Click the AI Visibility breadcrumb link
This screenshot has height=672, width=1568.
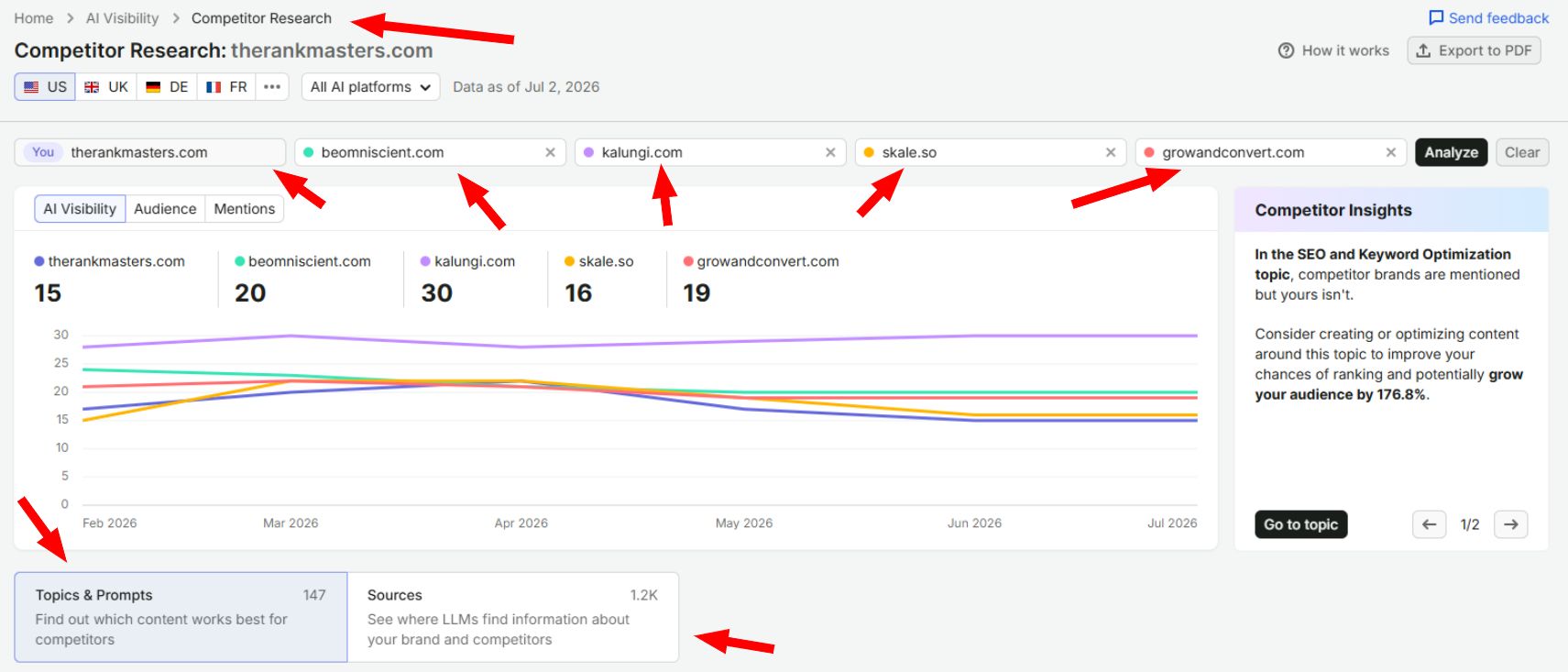click(122, 18)
